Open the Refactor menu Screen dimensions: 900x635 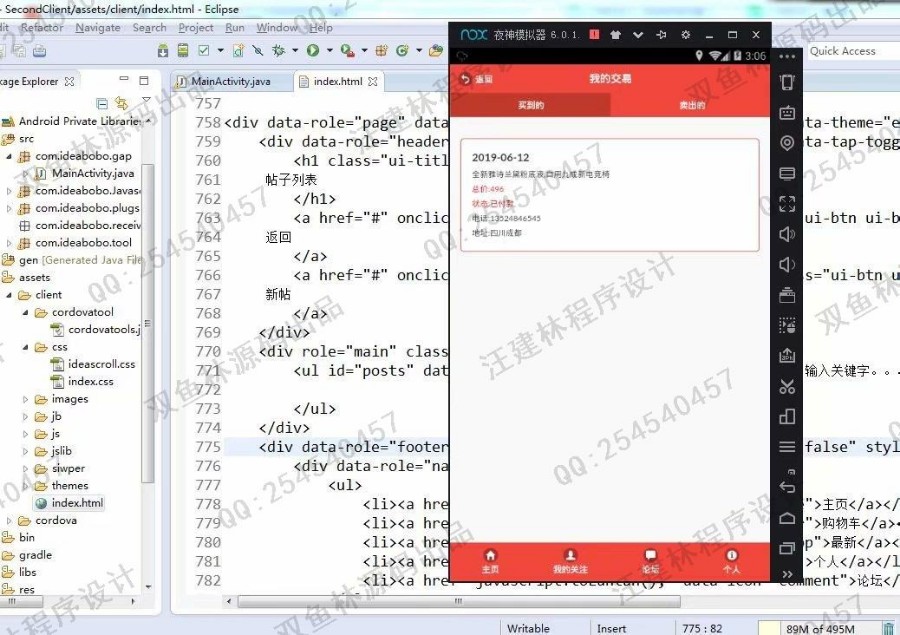click(x=42, y=28)
